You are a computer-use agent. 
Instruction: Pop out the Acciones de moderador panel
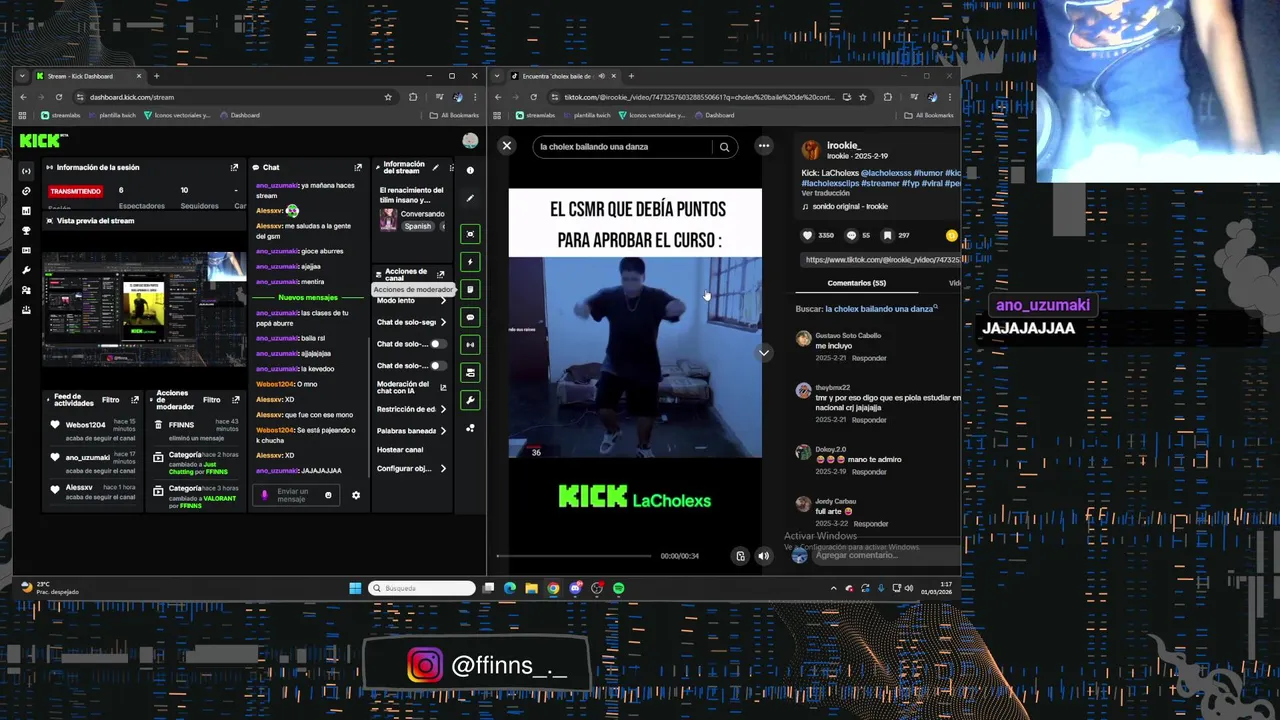pos(235,400)
